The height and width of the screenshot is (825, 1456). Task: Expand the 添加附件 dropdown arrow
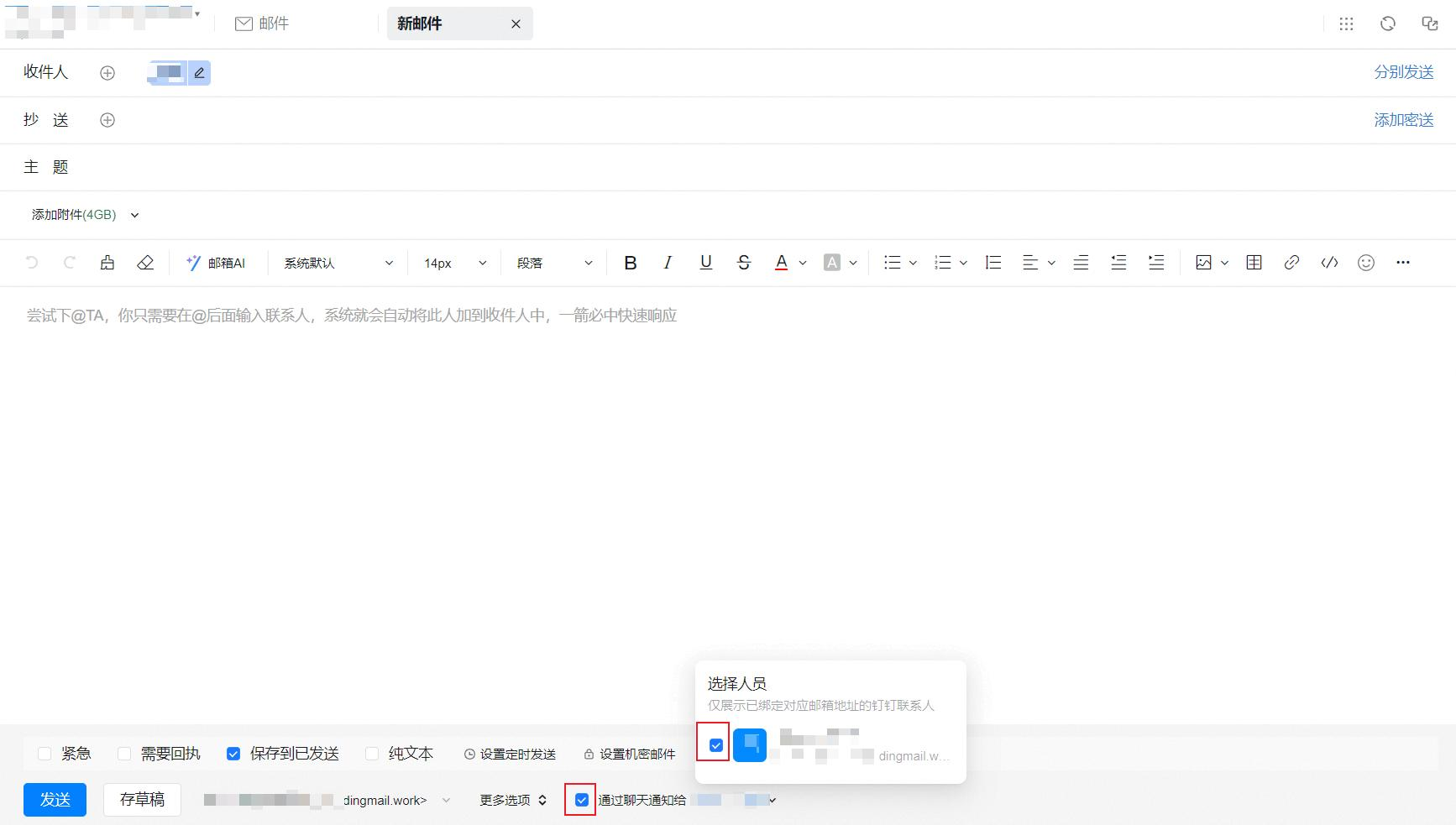[x=134, y=215]
